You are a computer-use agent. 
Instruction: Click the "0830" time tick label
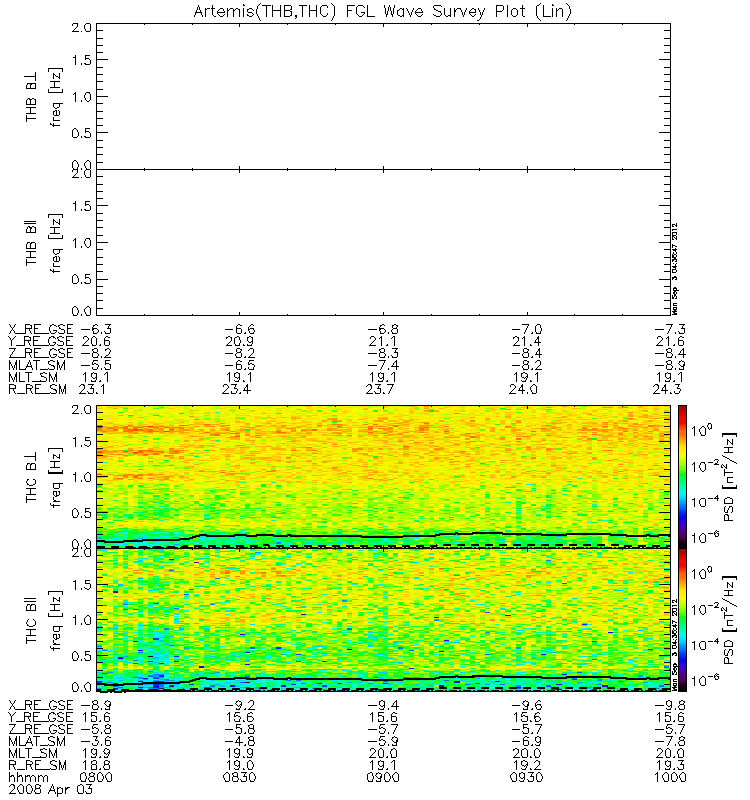click(239, 778)
